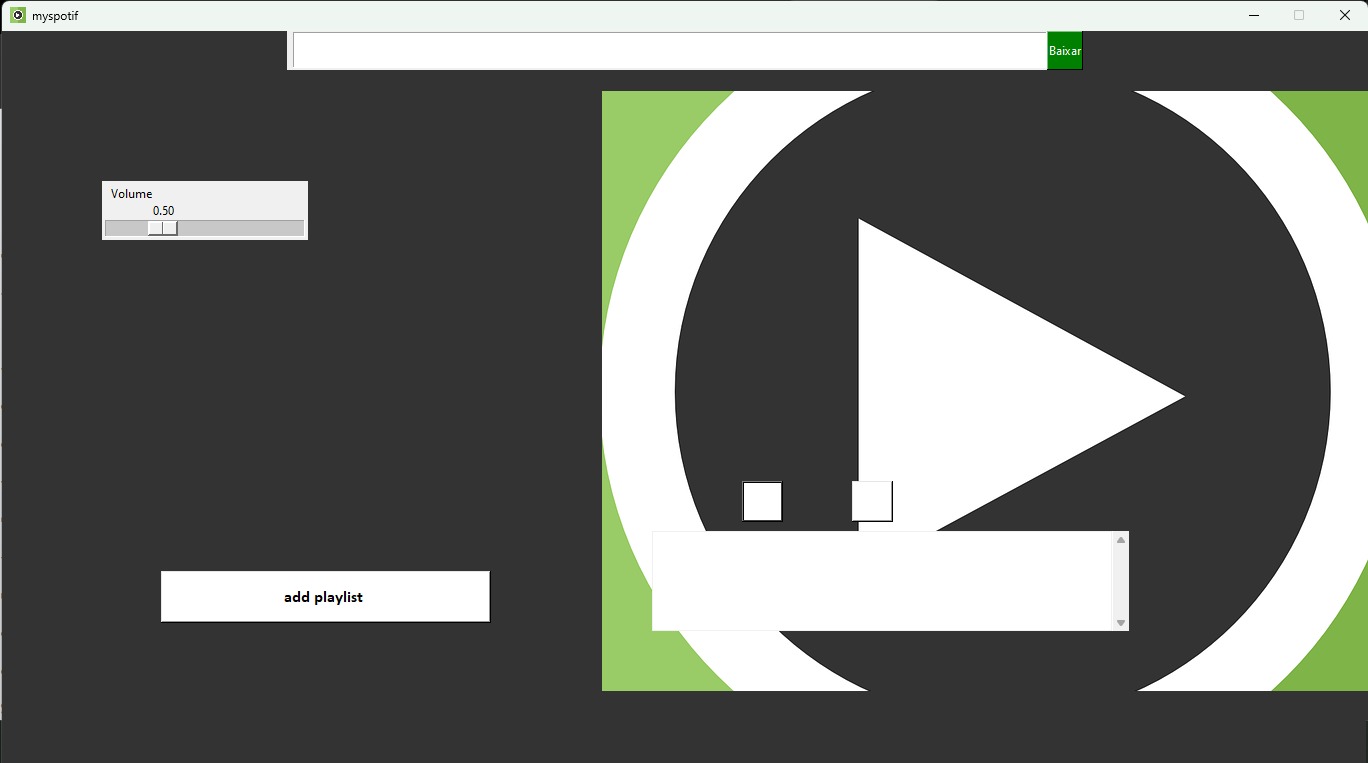Minimize the myspotif window
The image size is (1368, 763).
pyautogui.click(x=1254, y=15)
